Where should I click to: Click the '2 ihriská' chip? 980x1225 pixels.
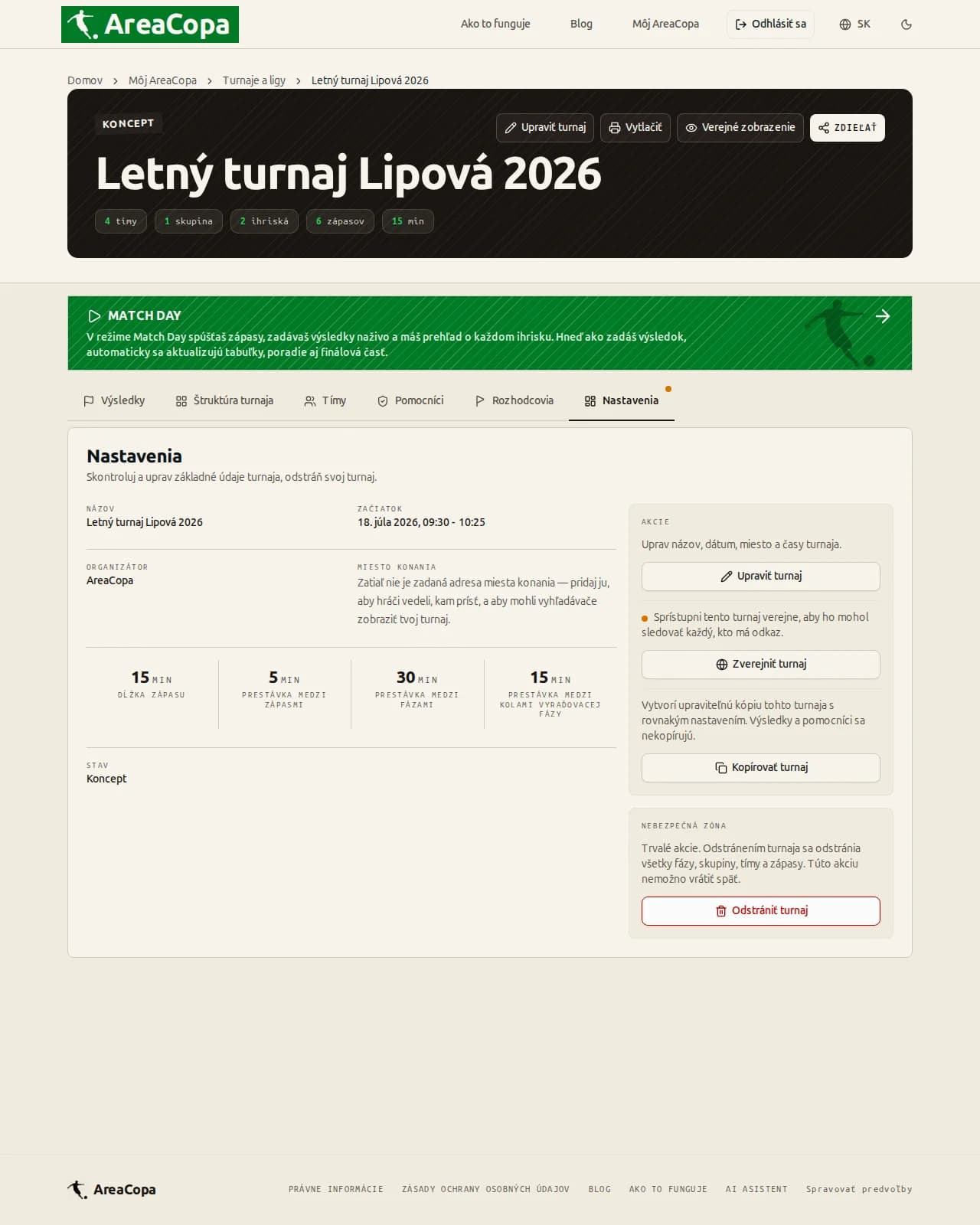[x=264, y=221]
